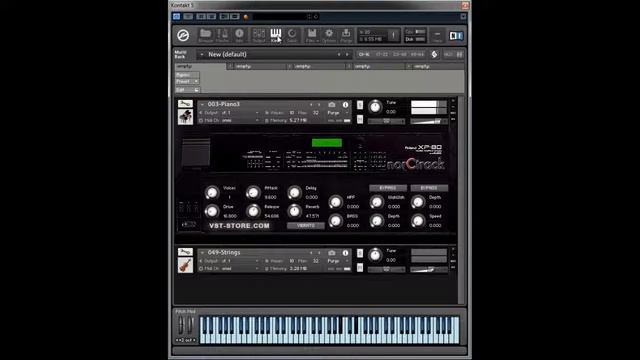Select previous instrument arrow on 049-Strings
Viewport: 640px width, 360px height.
pyautogui.click(x=311, y=253)
